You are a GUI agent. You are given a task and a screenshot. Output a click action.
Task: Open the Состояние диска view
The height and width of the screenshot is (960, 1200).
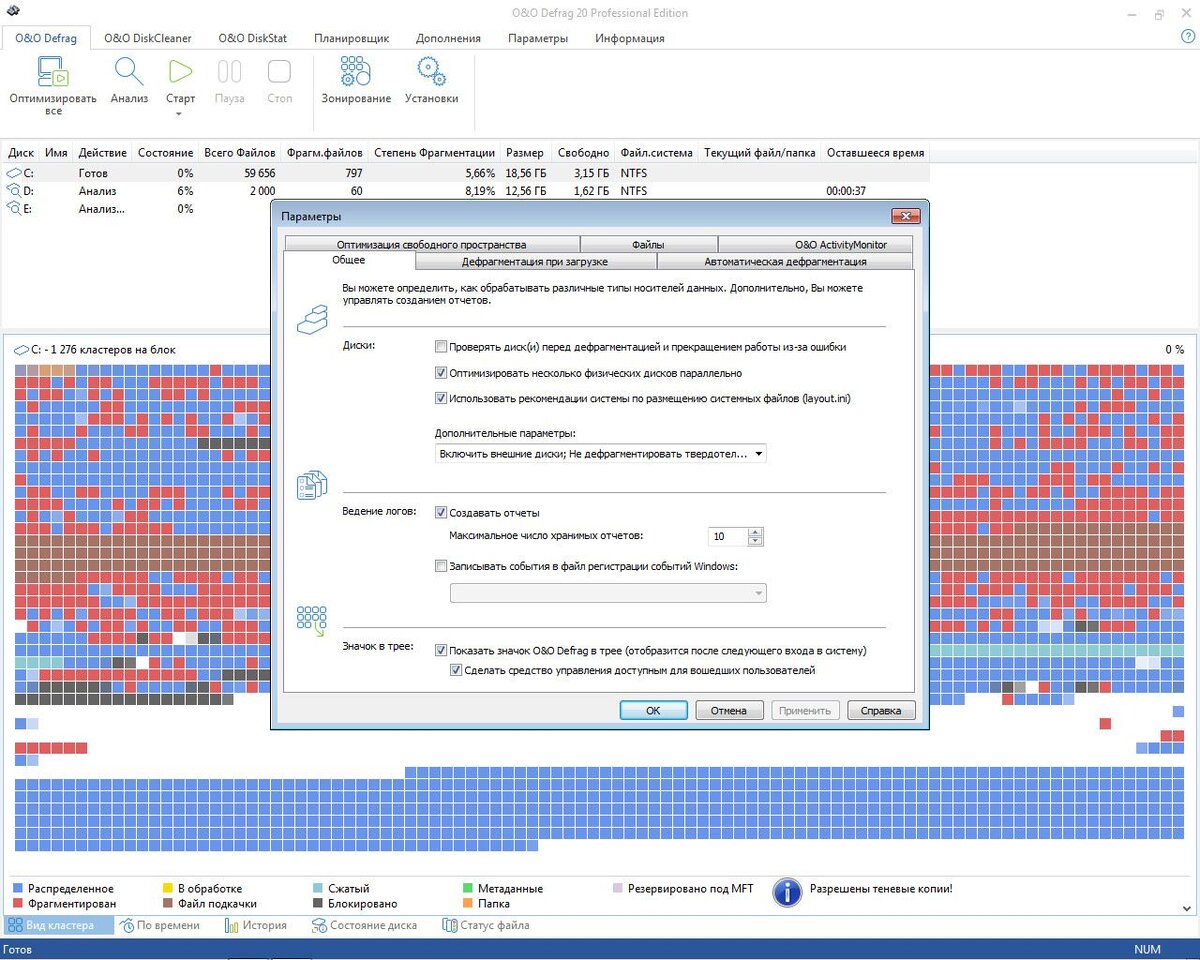pyautogui.click(x=364, y=925)
